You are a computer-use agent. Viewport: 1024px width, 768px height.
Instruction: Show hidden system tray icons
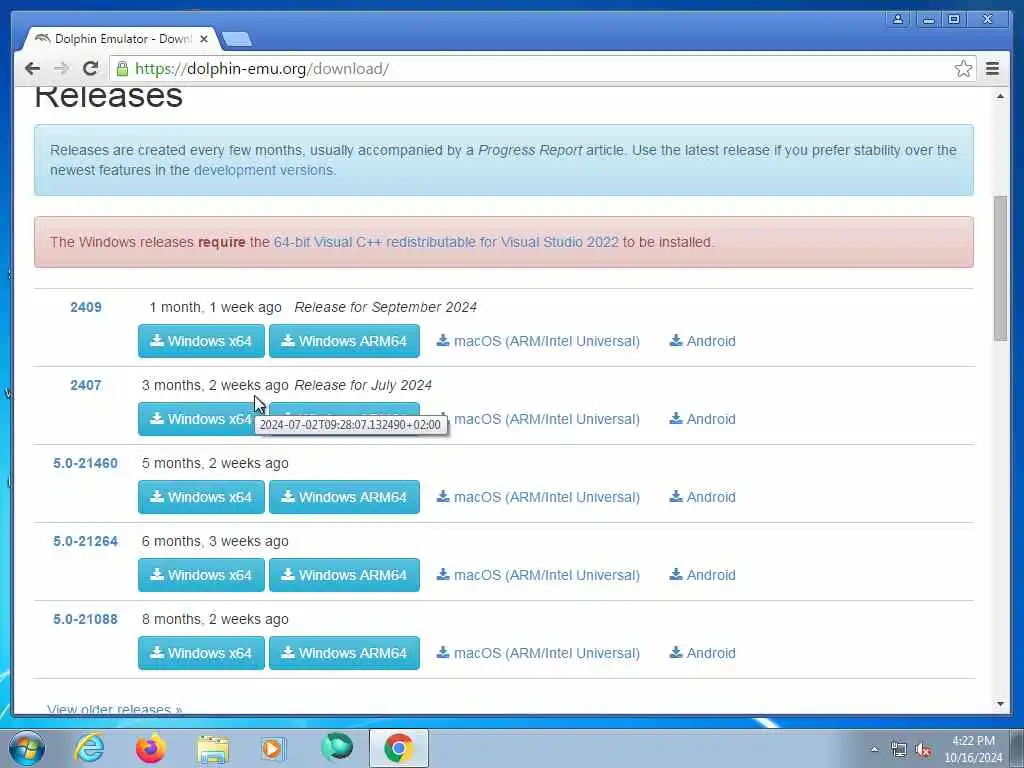coord(874,750)
